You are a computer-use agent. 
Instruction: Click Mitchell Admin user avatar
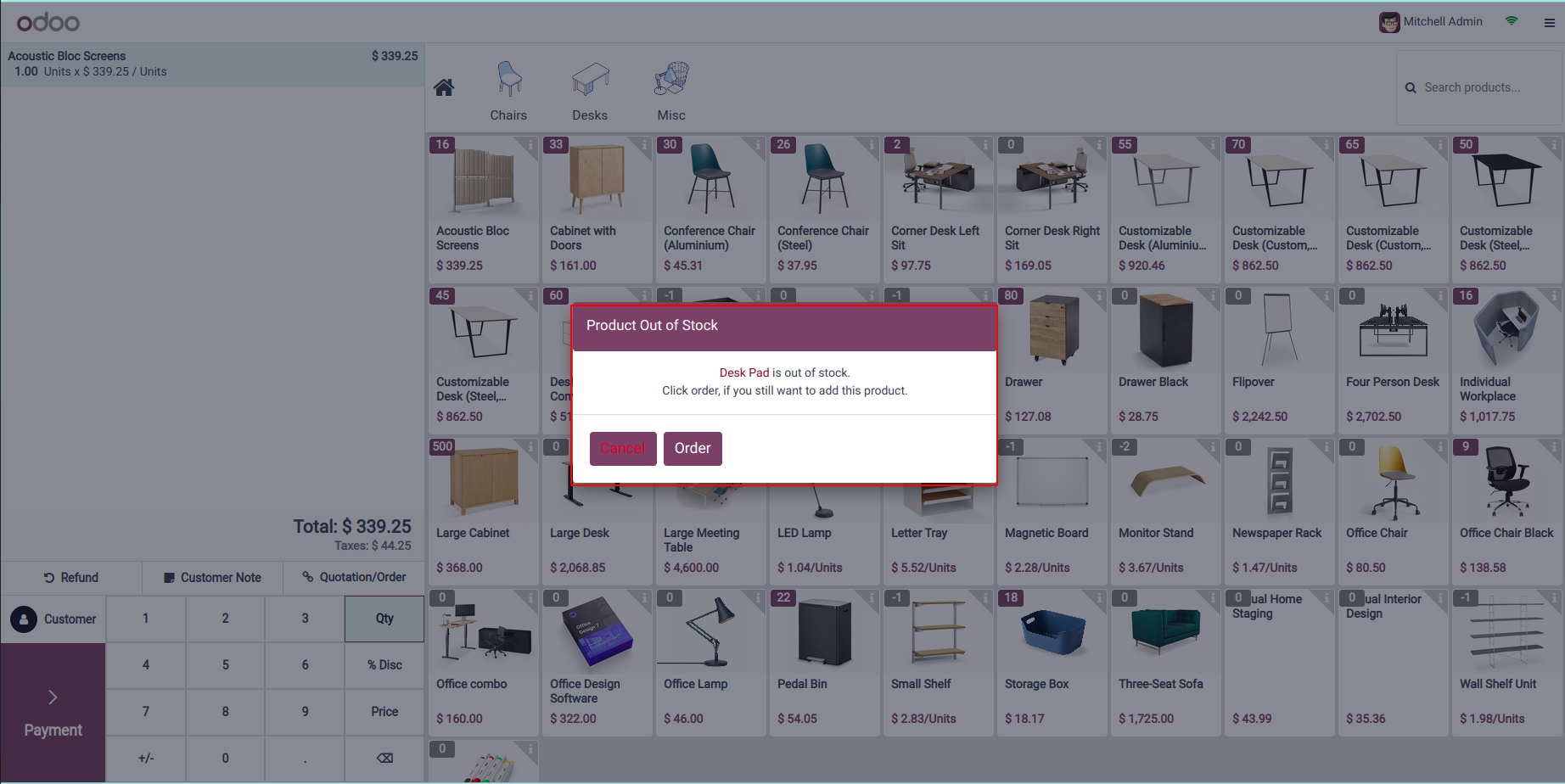point(1389,22)
